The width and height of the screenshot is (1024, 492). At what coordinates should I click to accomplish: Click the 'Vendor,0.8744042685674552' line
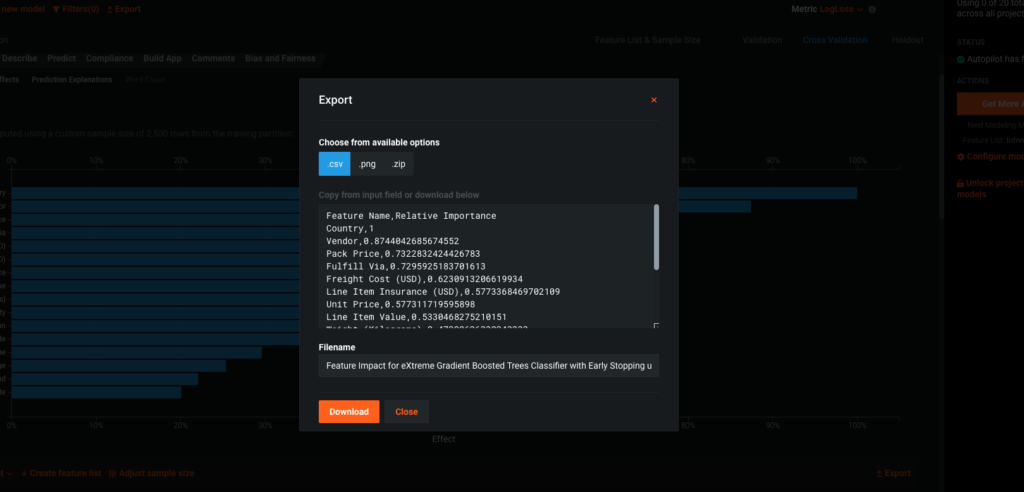coord(392,241)
